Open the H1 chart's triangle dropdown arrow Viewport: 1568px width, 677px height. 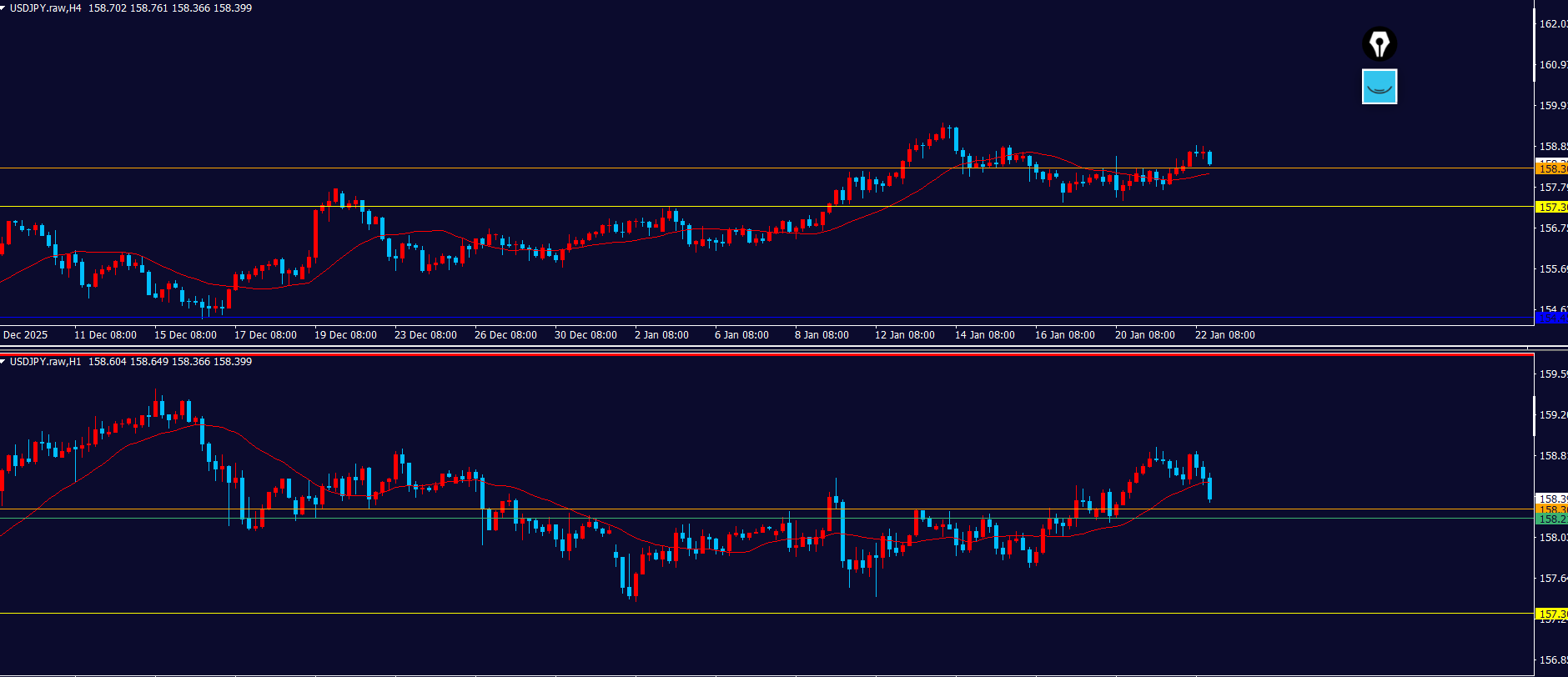3,362
